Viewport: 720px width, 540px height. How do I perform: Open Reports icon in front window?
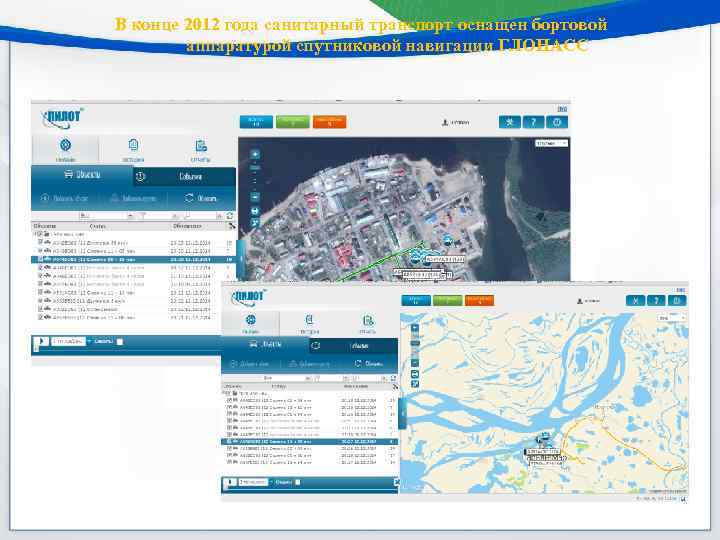tap(368, 320)
